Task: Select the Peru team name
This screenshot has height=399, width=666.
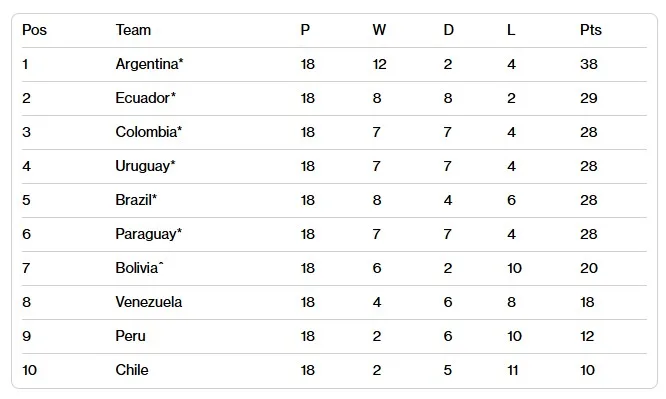Action: (130, 336)
